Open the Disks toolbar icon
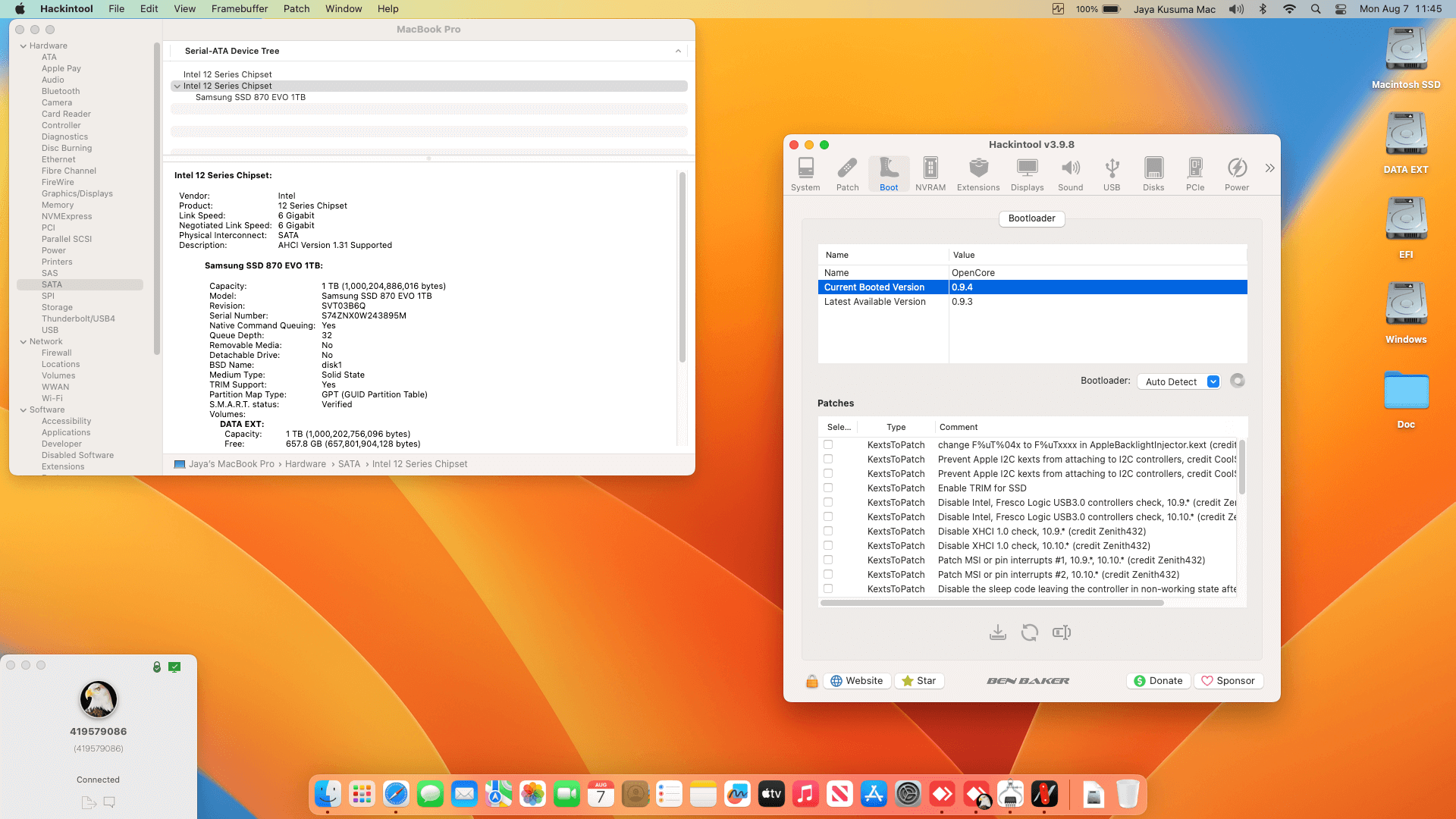 1153,174
